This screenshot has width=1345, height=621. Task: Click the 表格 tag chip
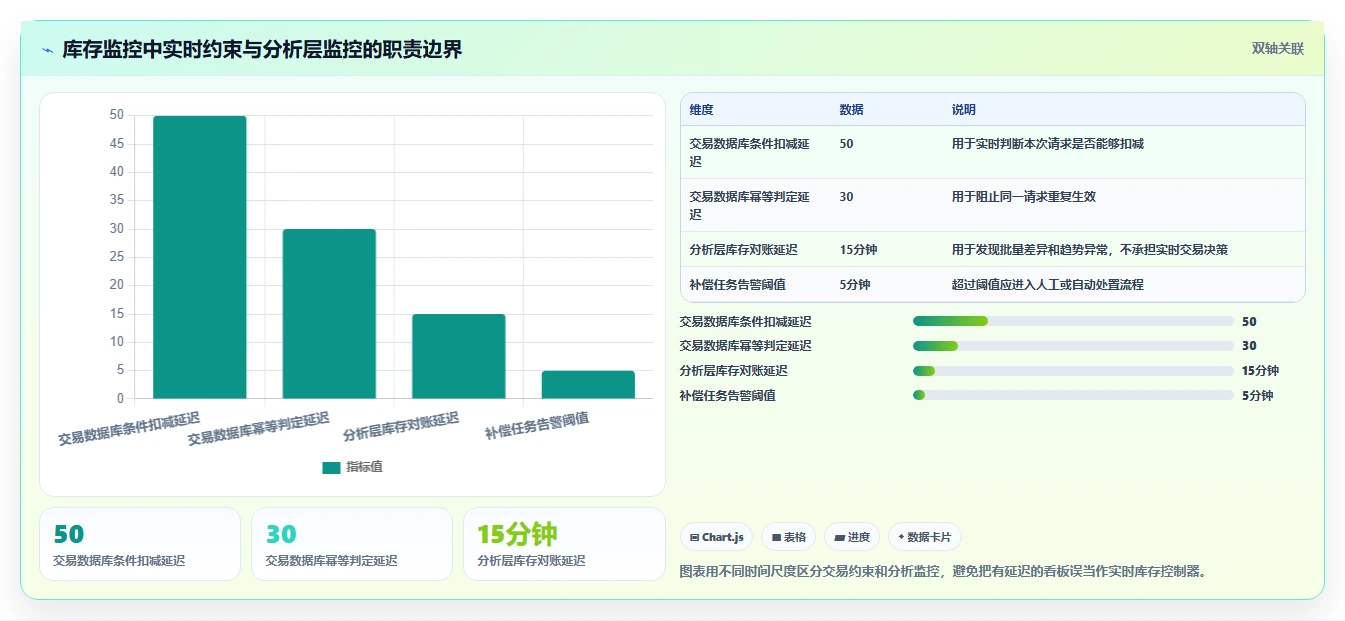point(789,537)
